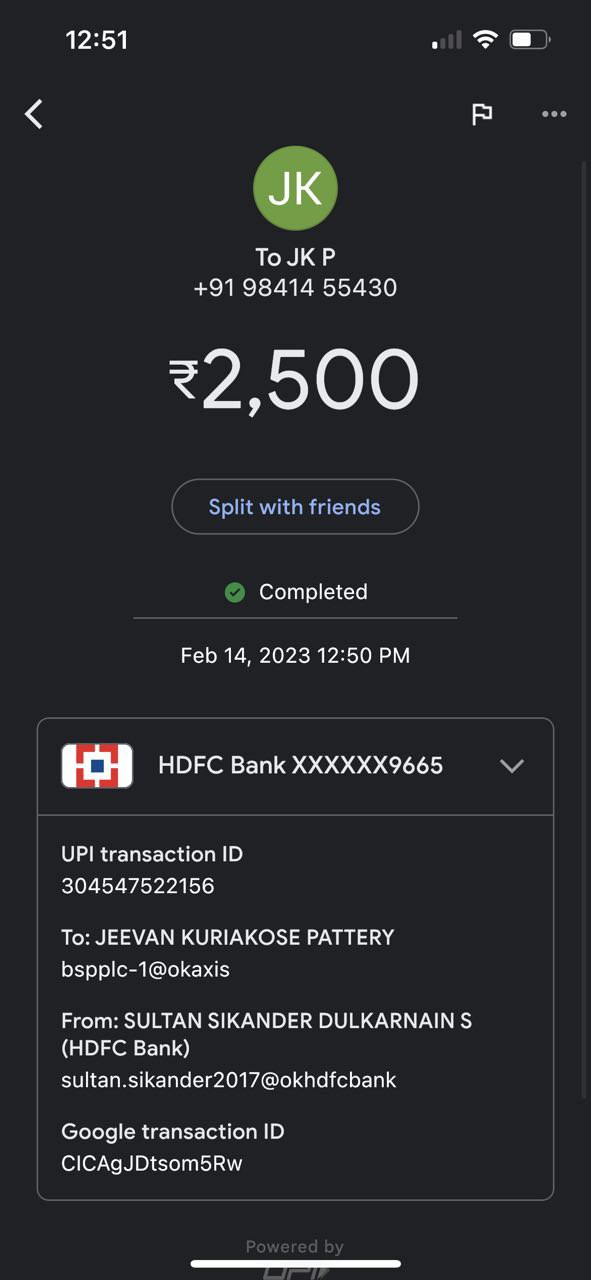Tap Split with friends button
This screenshot has height=1280, width=591.
point(295,507)
